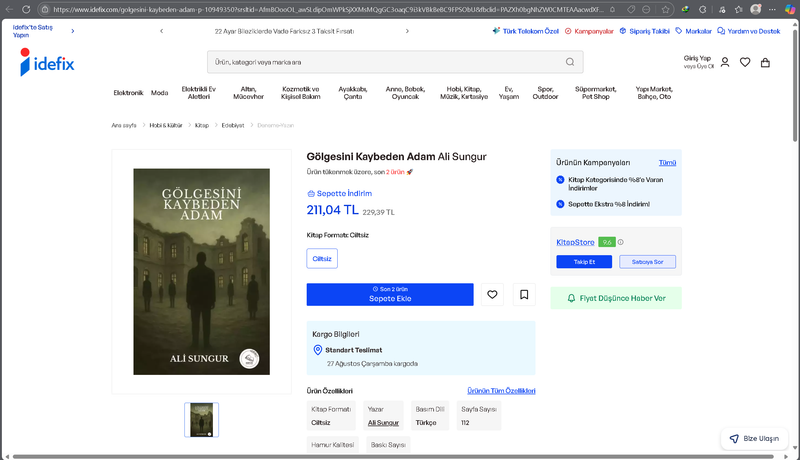The width and height of the screenshot is (800, 460).
Task: Open Hobi, Kitap, Müzik, Kırtasiye menu
Action: tap(464, 93)
